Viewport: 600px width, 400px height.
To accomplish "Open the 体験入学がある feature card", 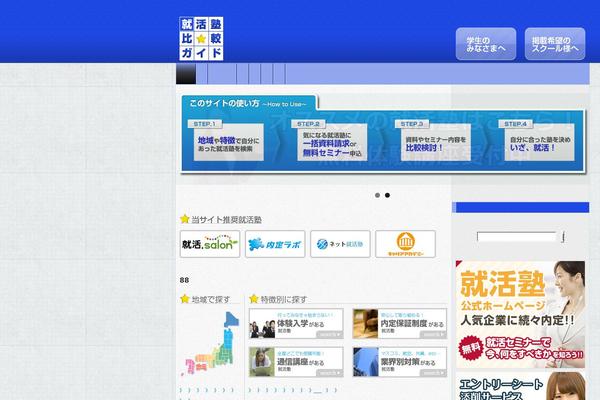I will (296, 324).
